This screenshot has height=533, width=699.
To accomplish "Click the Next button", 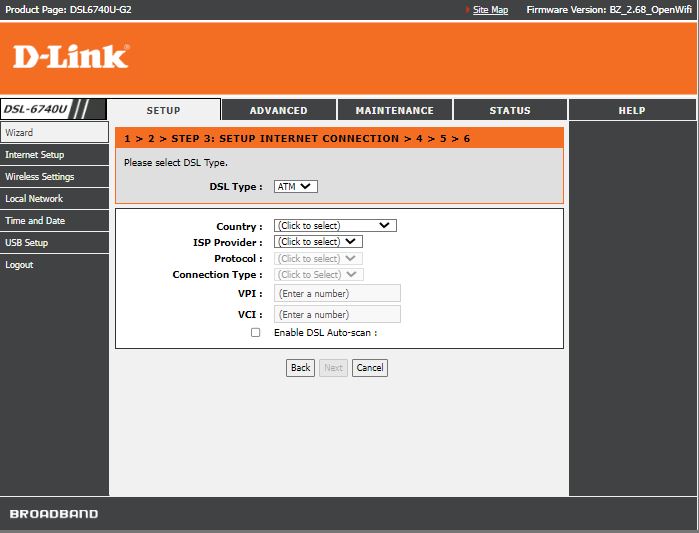I will tap(333, 368).
